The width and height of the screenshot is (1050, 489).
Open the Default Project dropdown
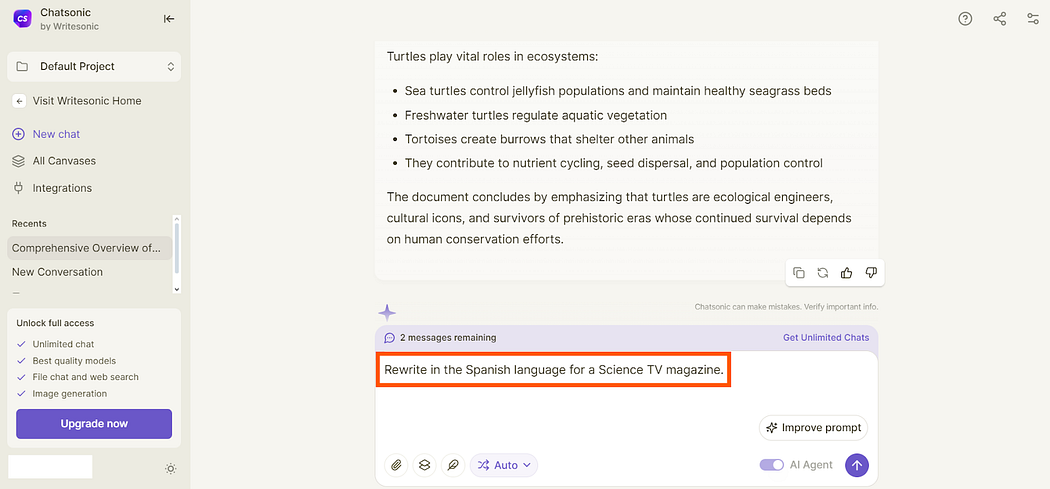pyautogui.click(x=94, y=66)
